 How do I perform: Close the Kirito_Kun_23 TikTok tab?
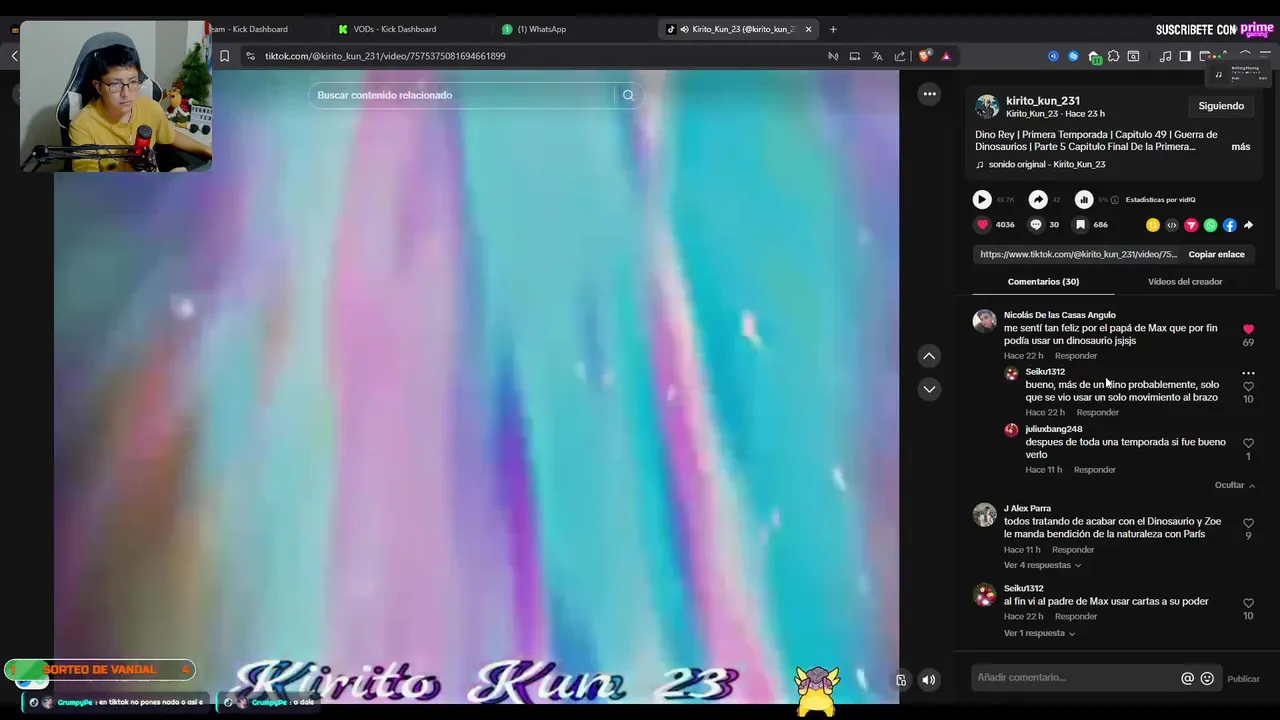808,29
